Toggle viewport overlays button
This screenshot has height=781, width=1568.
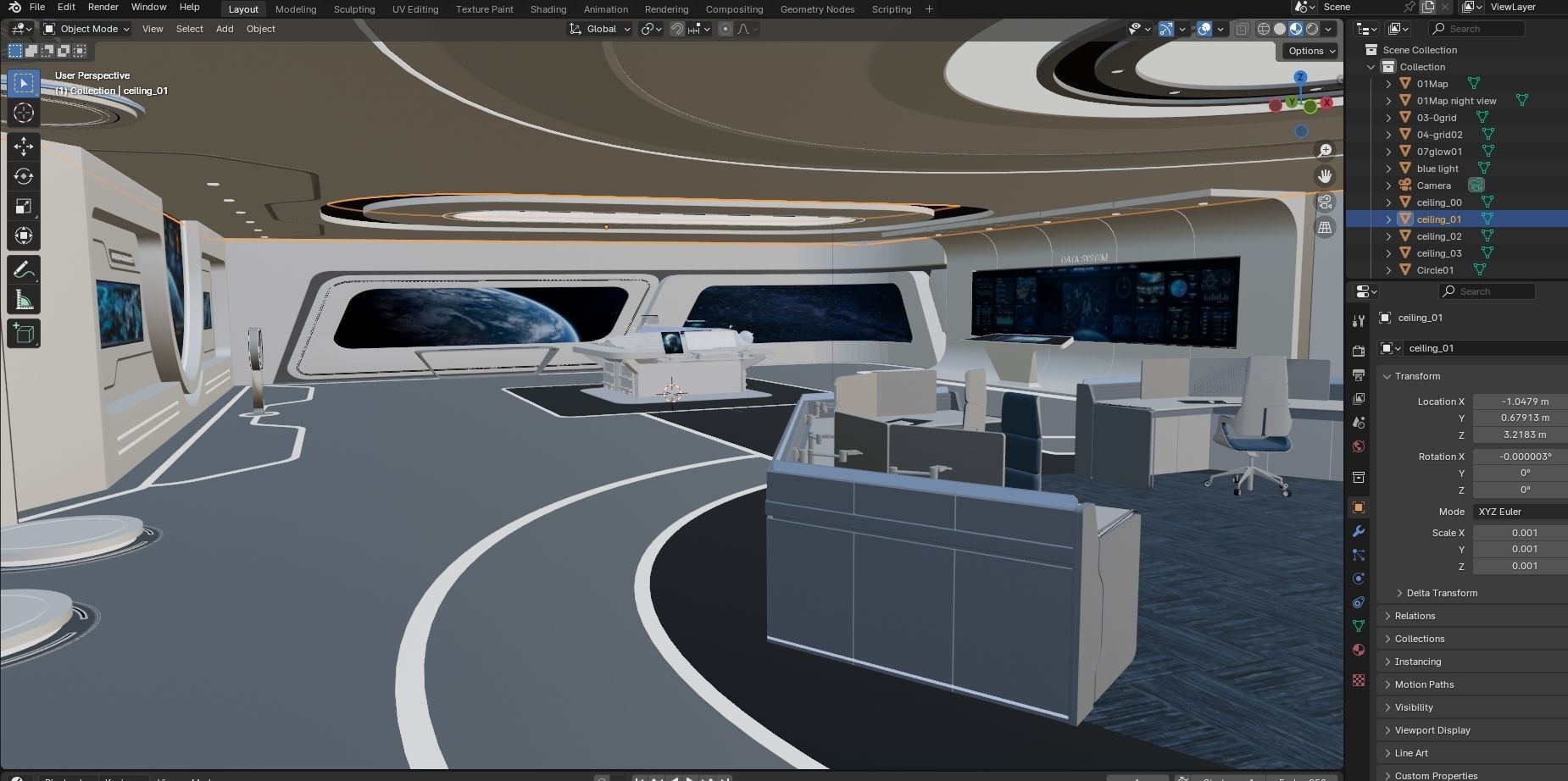click(1204, 29)
